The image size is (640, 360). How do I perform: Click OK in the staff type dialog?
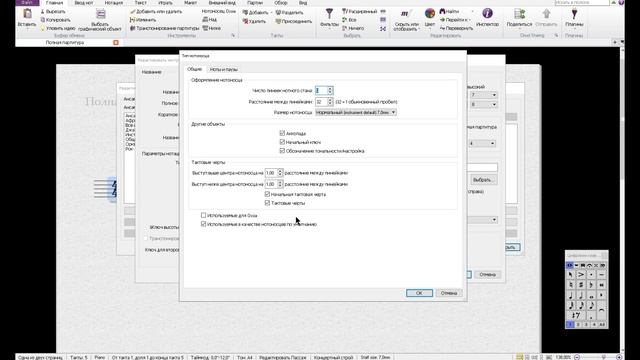(419, 293)
